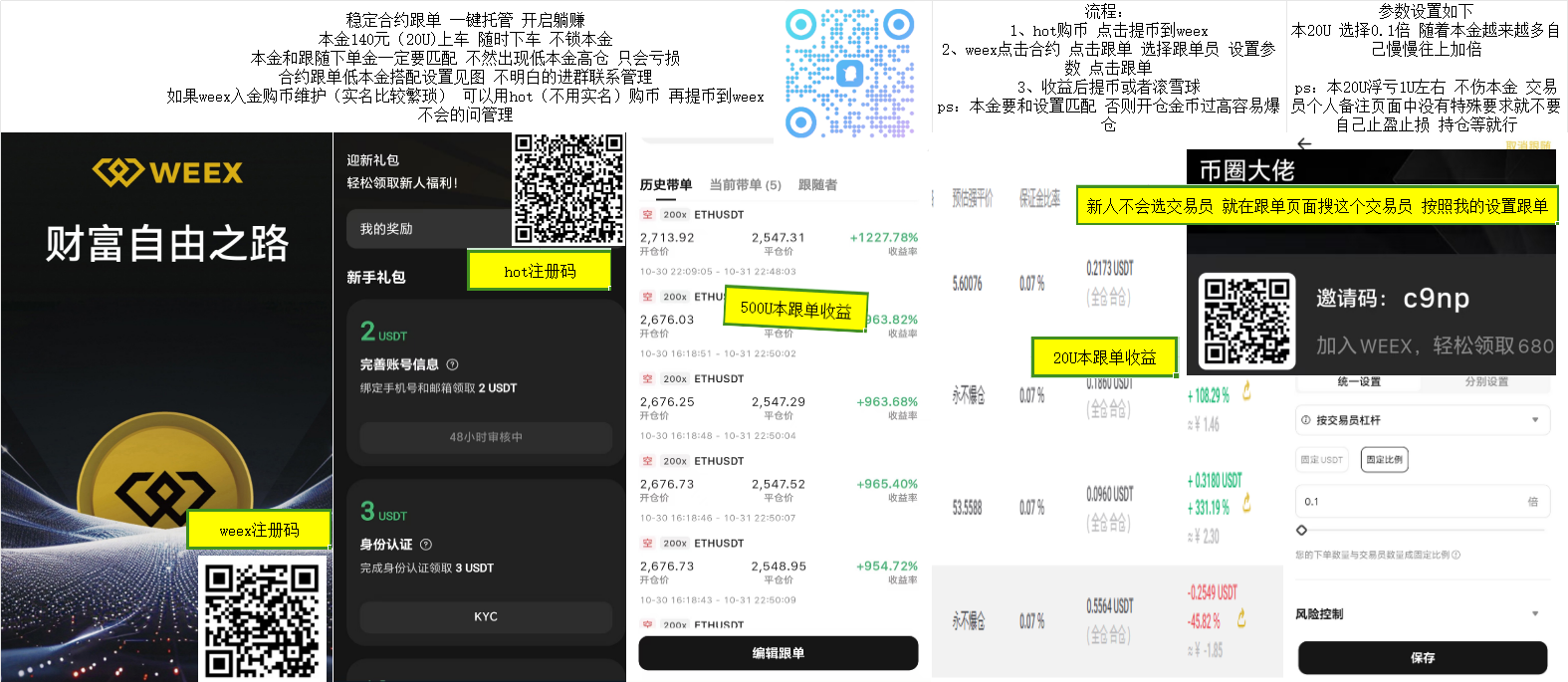Click the 5.60076 liquidation price cell
Viewport: 1568px width, 682px height.
coord(967,284)
